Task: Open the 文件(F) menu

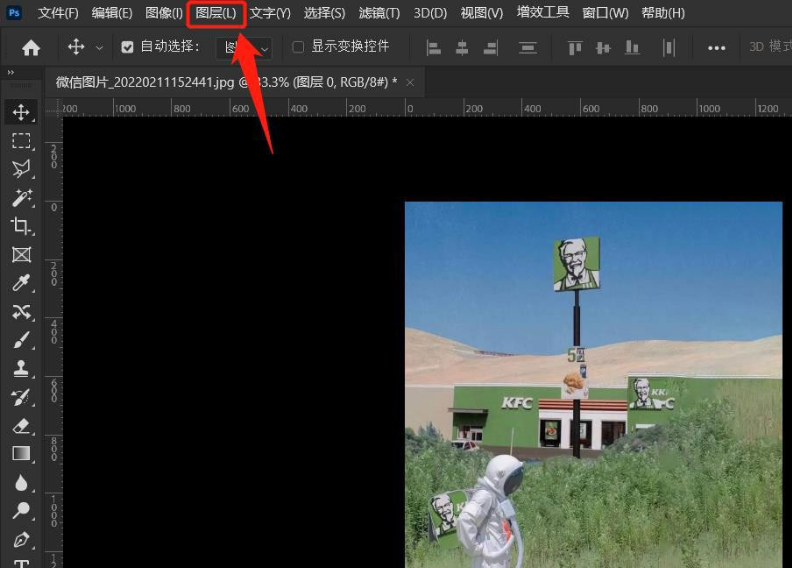Action: [x=58, y=13]
